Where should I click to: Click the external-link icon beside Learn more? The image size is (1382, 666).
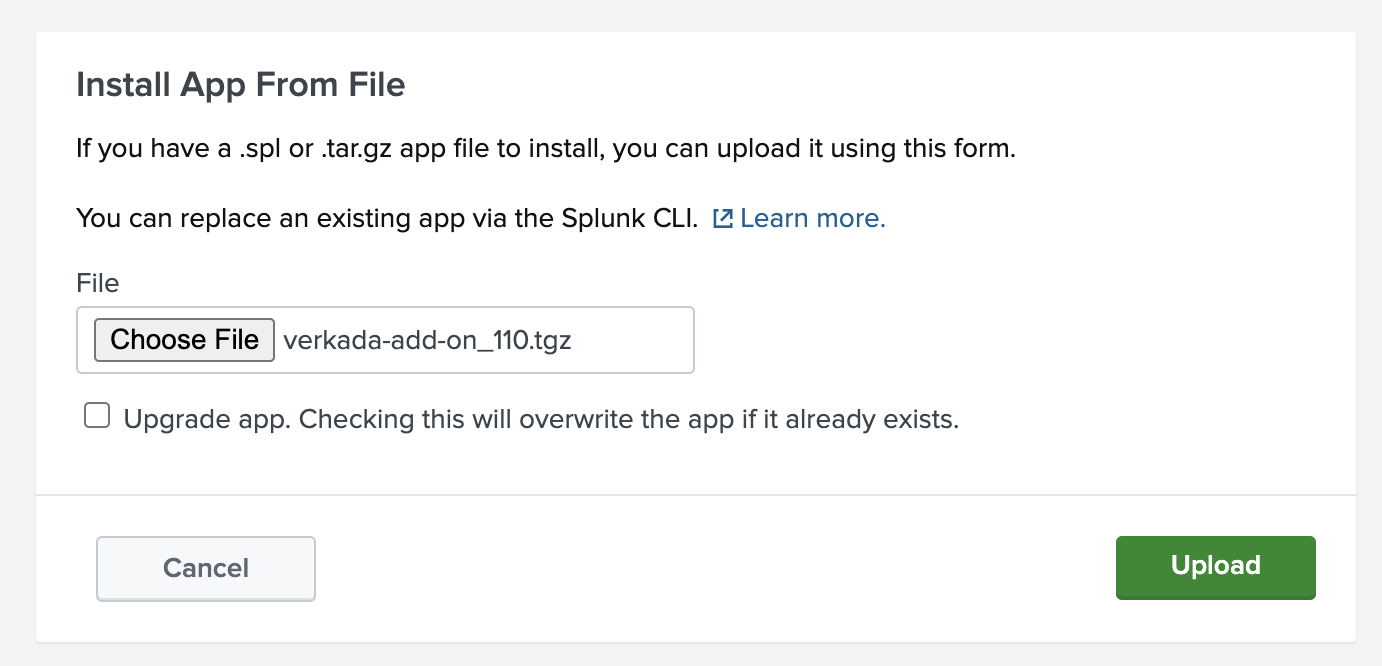click(723, 218)
